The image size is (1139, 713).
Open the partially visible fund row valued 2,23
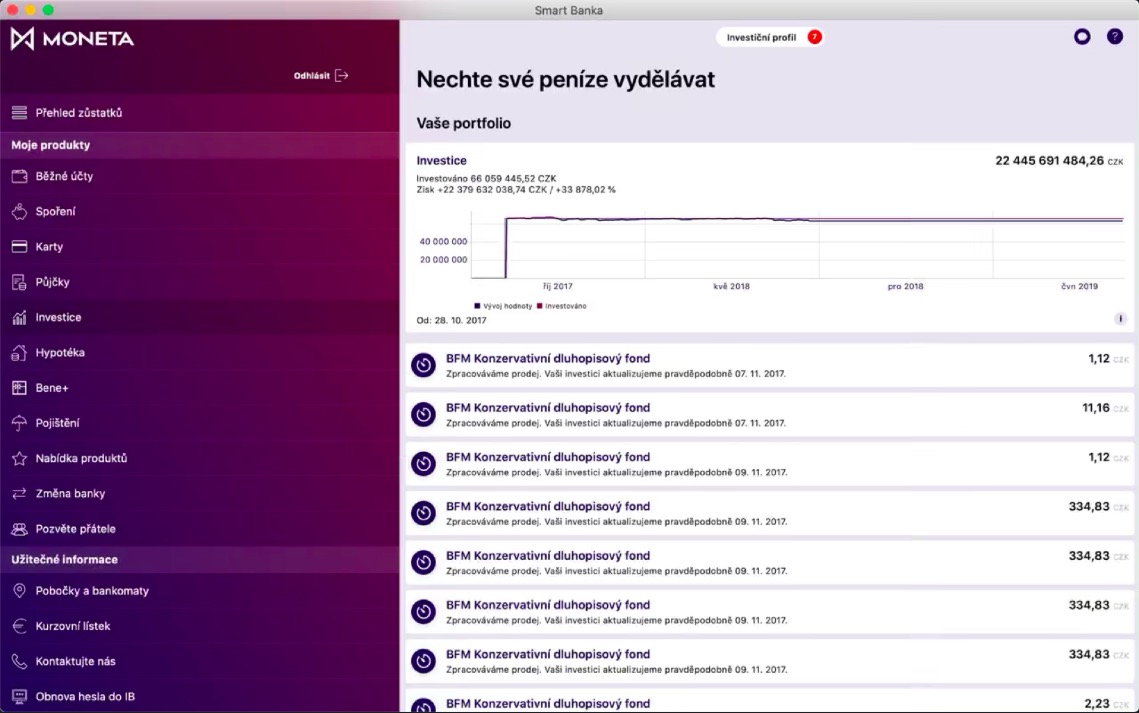[x=769, y=702]
